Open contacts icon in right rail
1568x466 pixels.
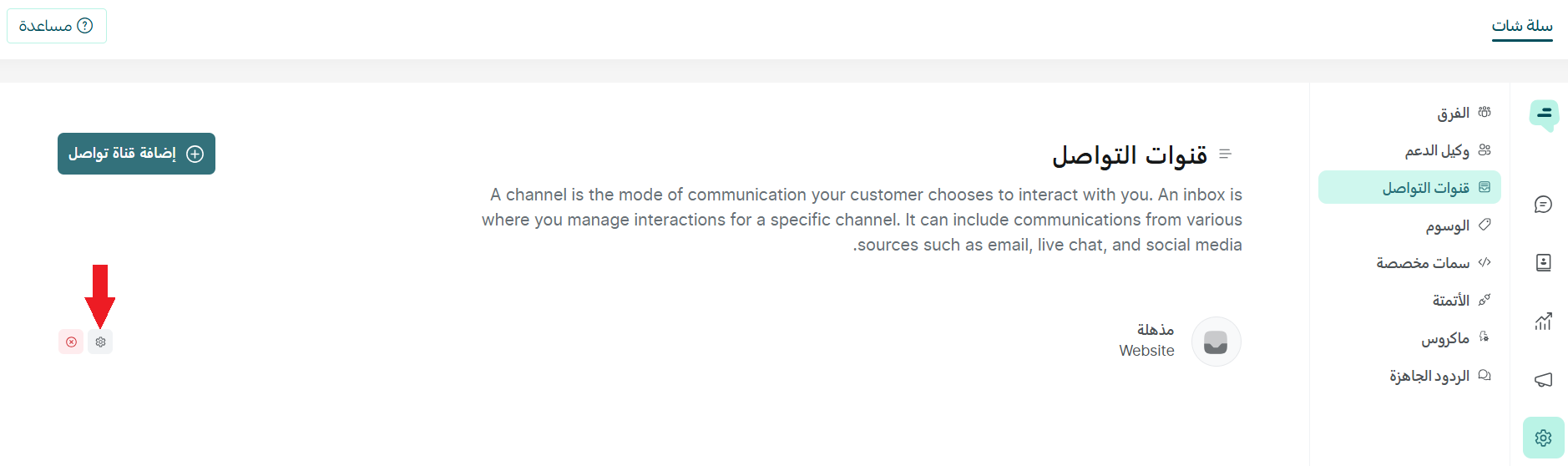(x=1543, y=263)
